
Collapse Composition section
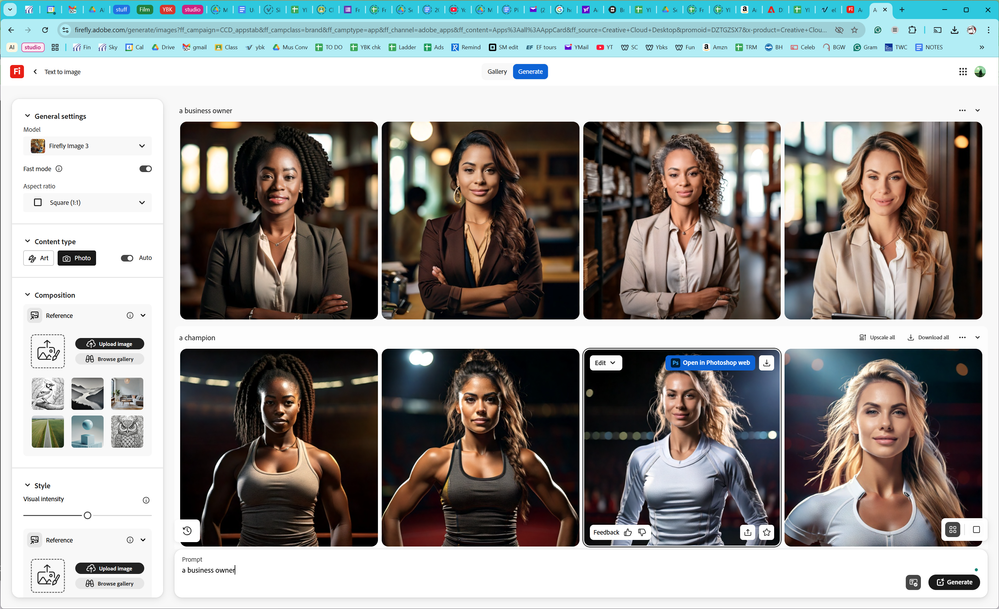tap(27, 295)
